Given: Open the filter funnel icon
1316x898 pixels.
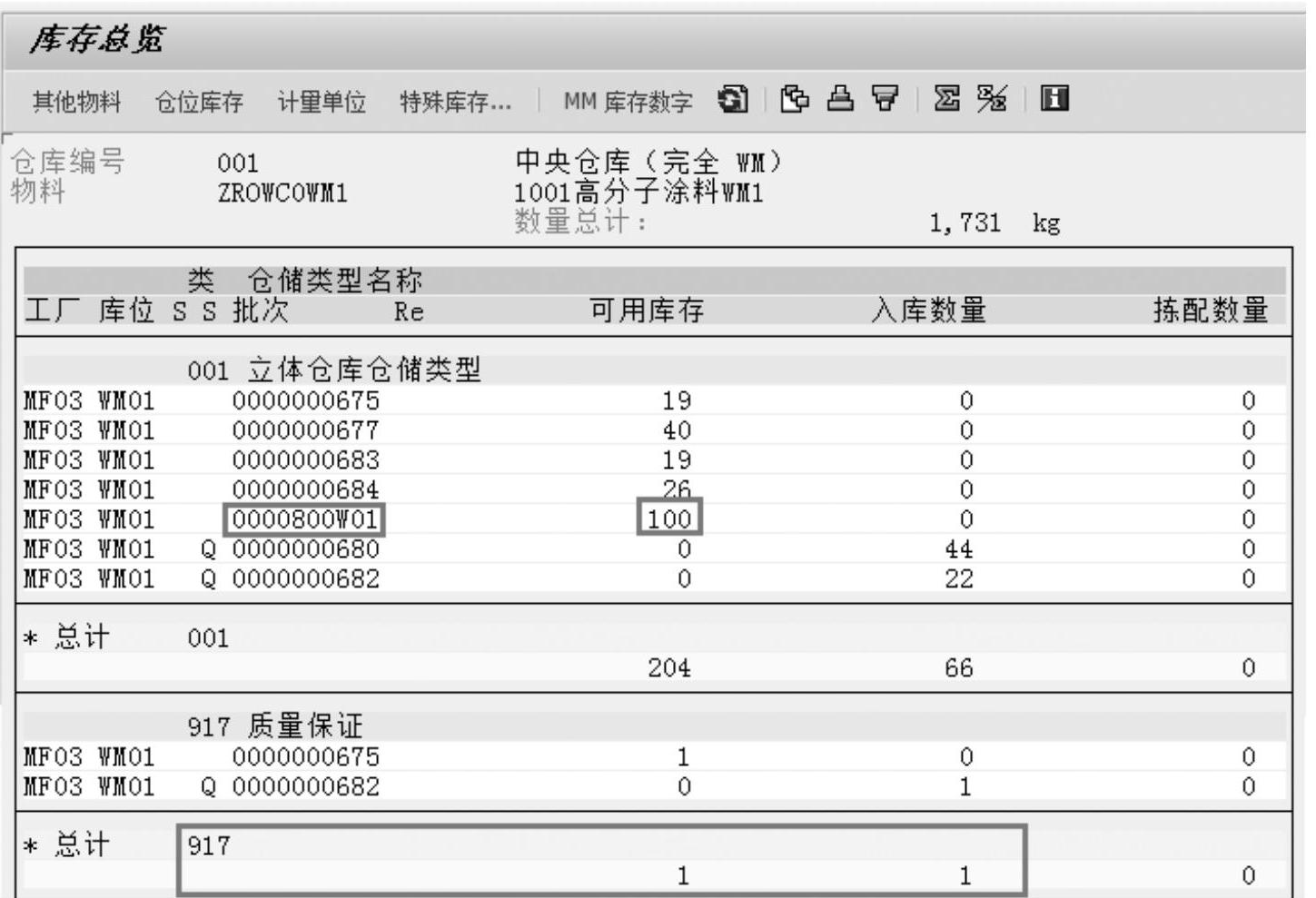Looking at the screenshot, I should pyautogui.click(x=885, y=98).
